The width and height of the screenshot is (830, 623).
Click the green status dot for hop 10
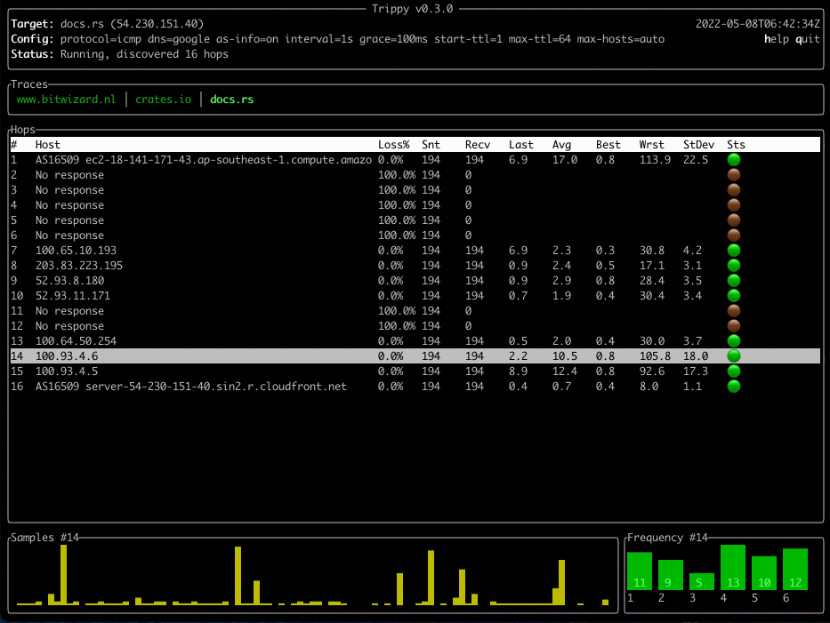pos(733,296)
